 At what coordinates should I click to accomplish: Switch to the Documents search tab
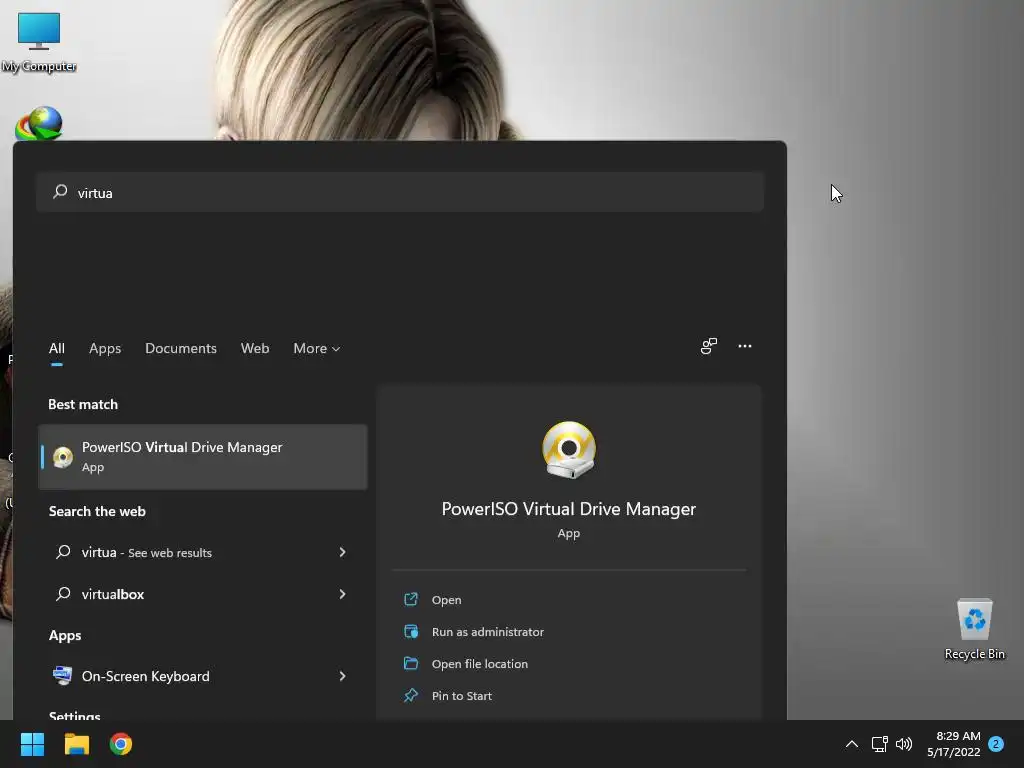181,349
